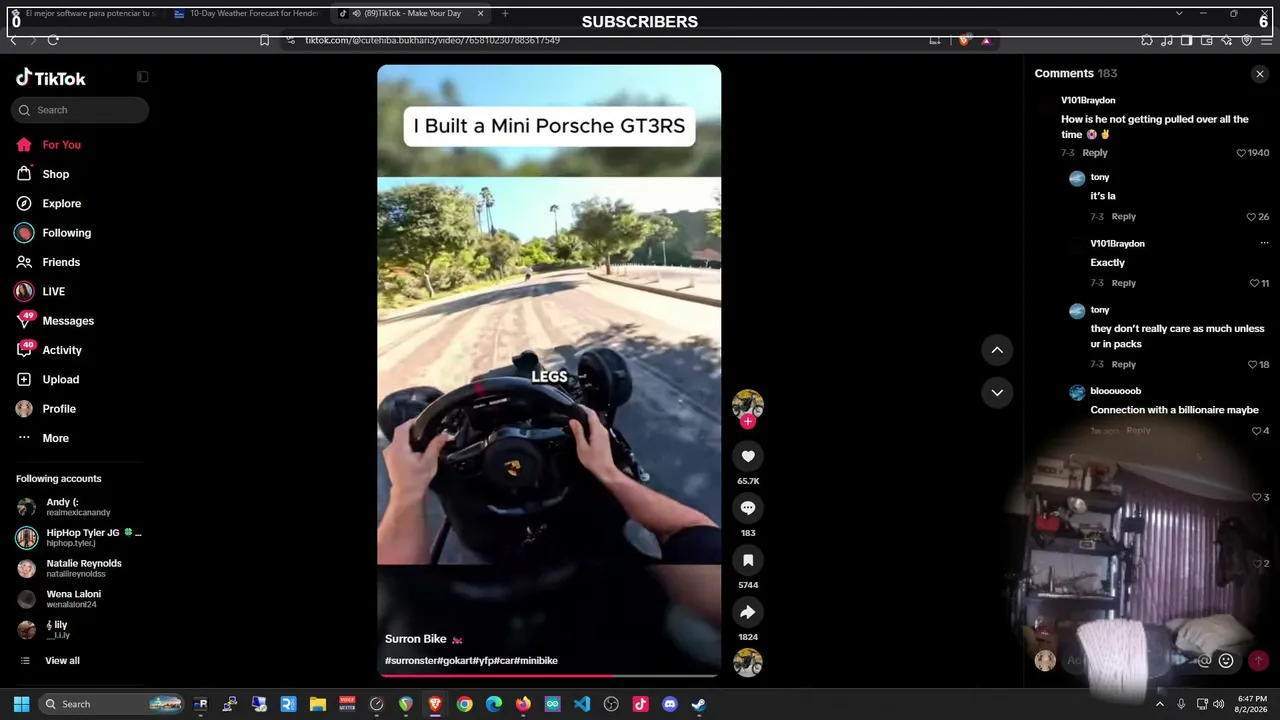Insert a mention with the @ button

coord(1204,660)
